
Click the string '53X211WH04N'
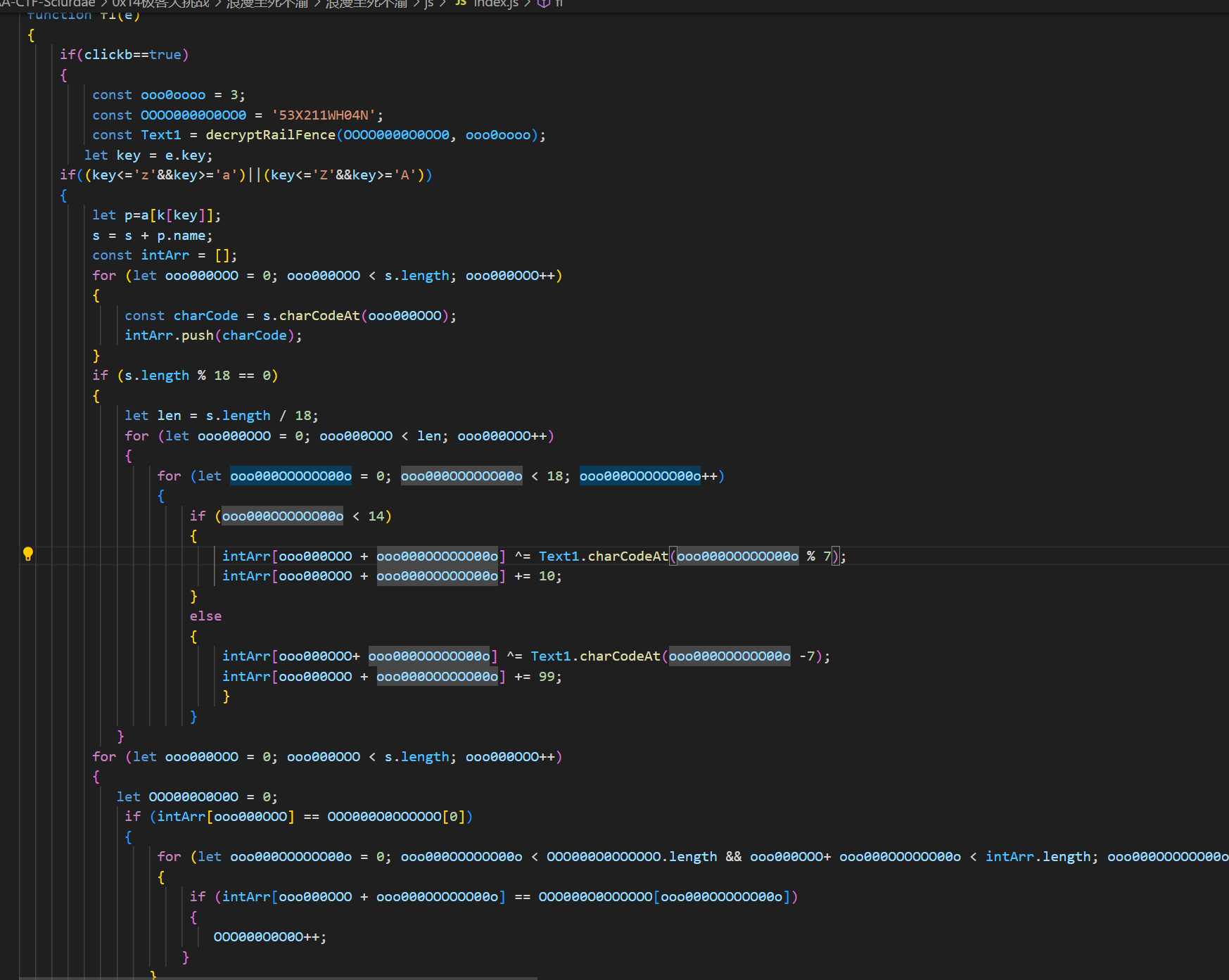point(324,115)
